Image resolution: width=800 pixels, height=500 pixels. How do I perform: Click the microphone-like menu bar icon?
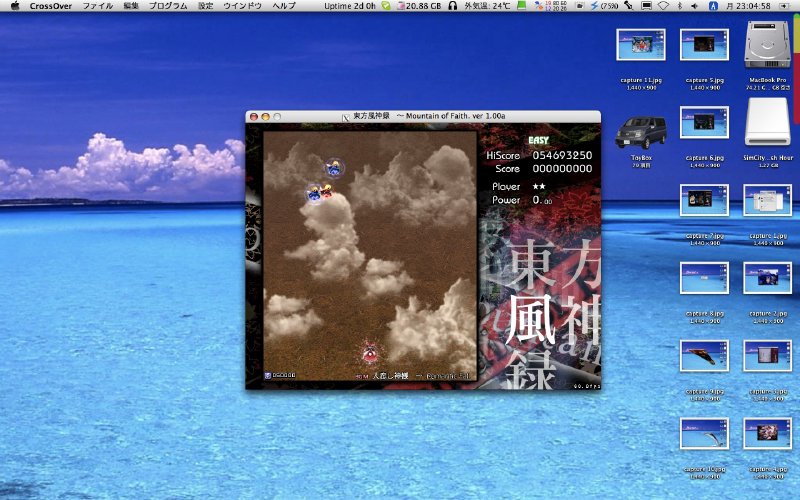pos(629,6)
